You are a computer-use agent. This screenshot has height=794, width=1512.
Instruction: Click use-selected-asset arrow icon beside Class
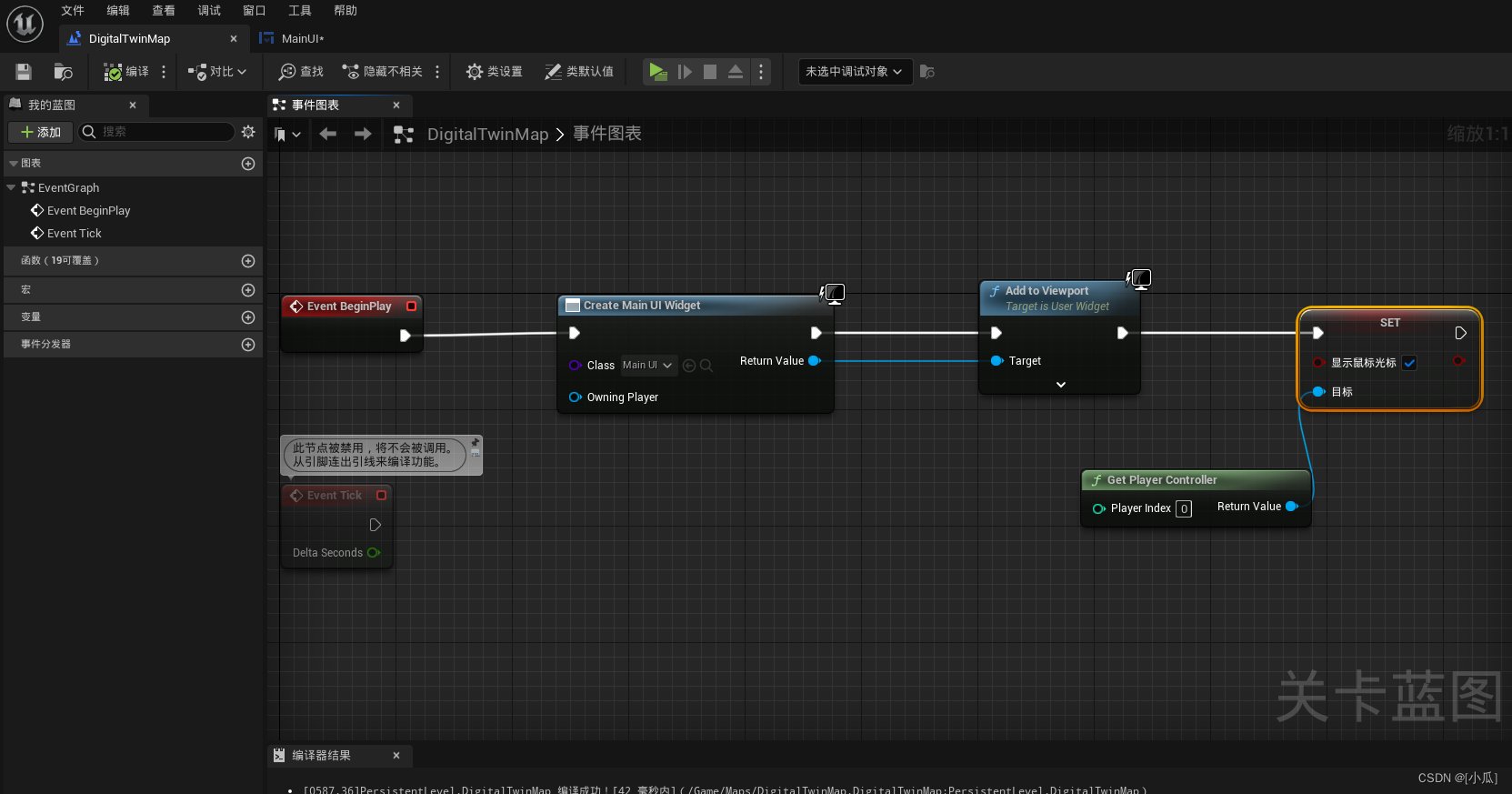pyautogui.click(x=689, y=366)
